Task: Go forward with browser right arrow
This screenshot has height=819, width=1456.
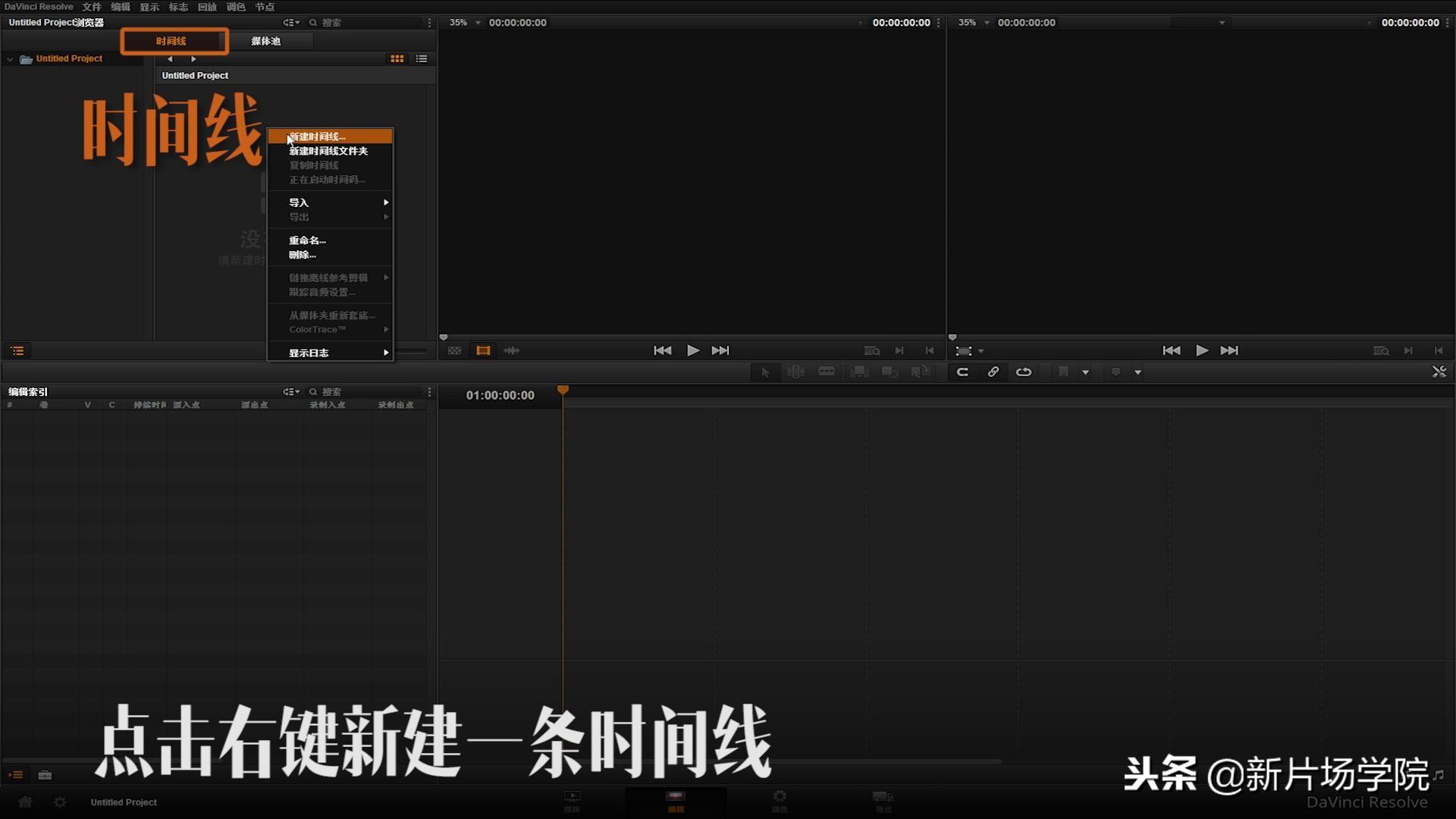Action: click(193, 58)
